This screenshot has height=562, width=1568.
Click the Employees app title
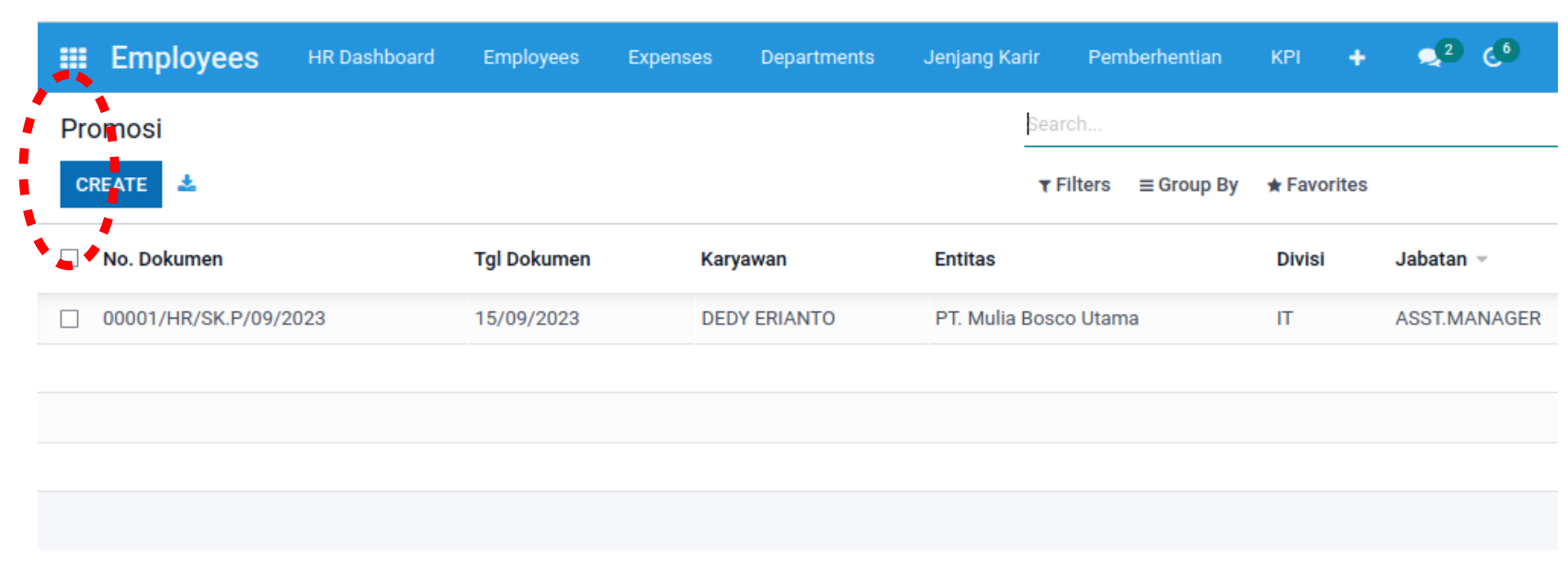coord(185,58)
